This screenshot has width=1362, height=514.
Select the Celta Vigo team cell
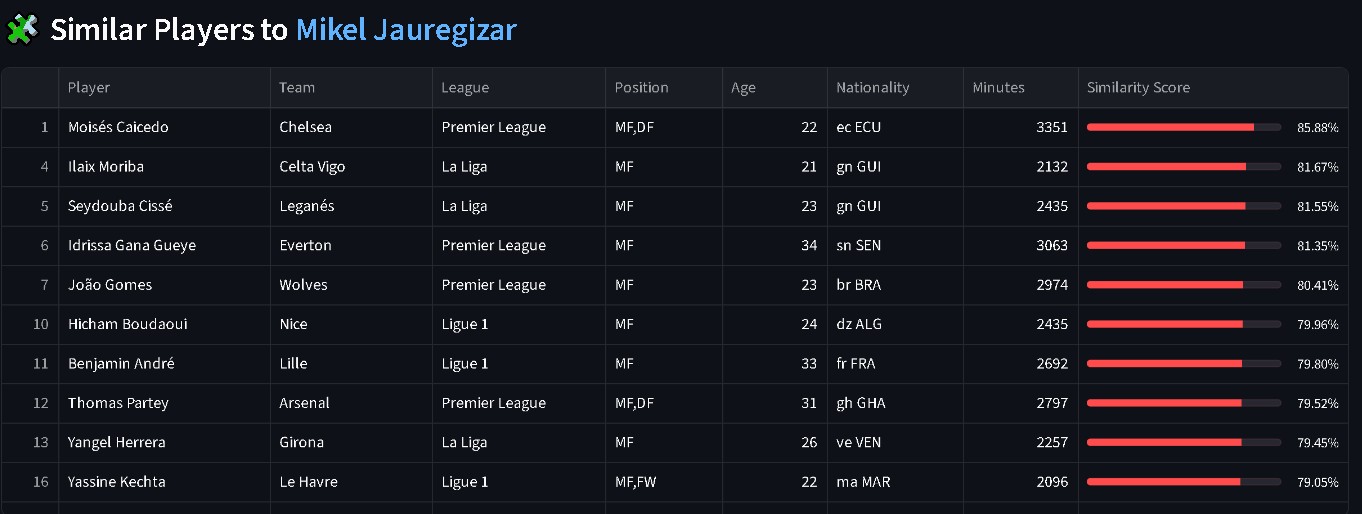tap(351, 166)
